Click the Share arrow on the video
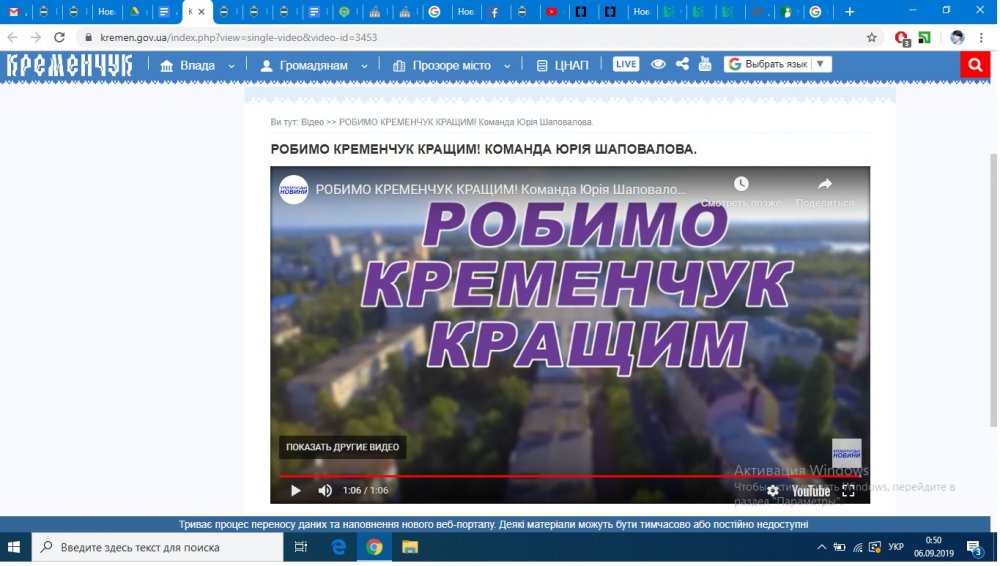The height and width of the screenshot is (566, 1000). pyautogui.click(x=824, y=184)
